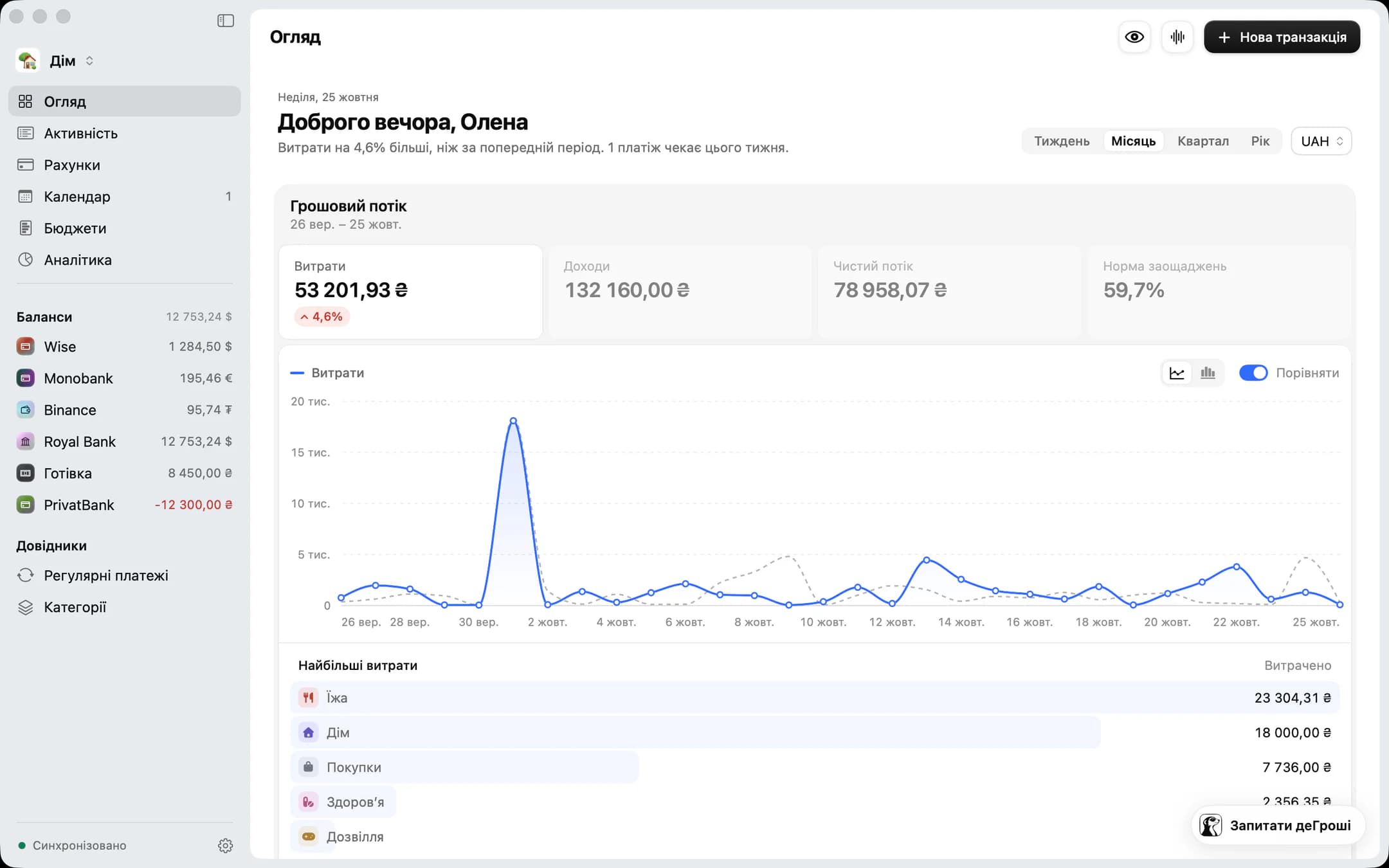Click the Синхронізовано status text
1389x868 pixels.
click(x=80, y=845)
